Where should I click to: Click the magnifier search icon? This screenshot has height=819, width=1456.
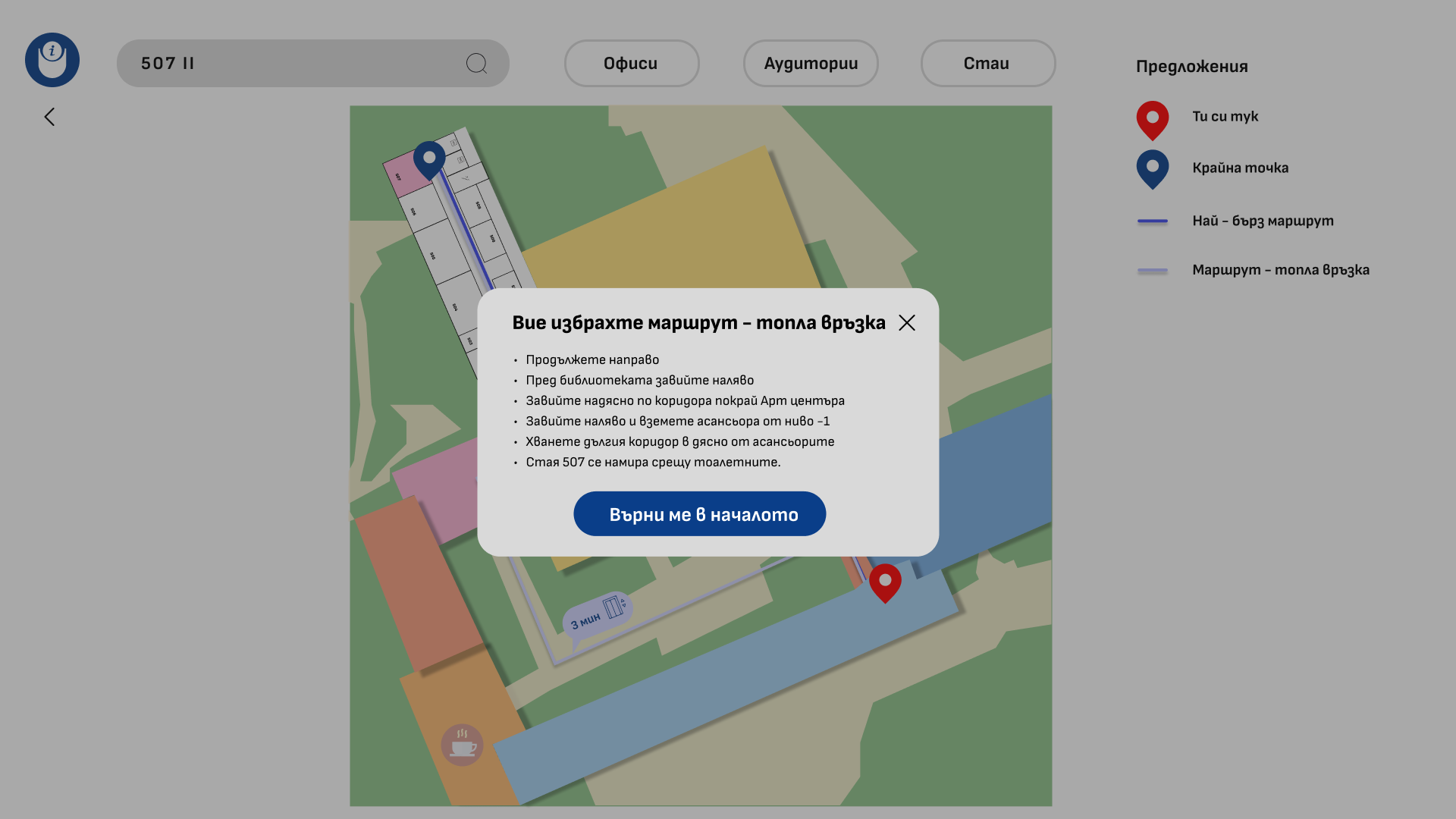476,64
